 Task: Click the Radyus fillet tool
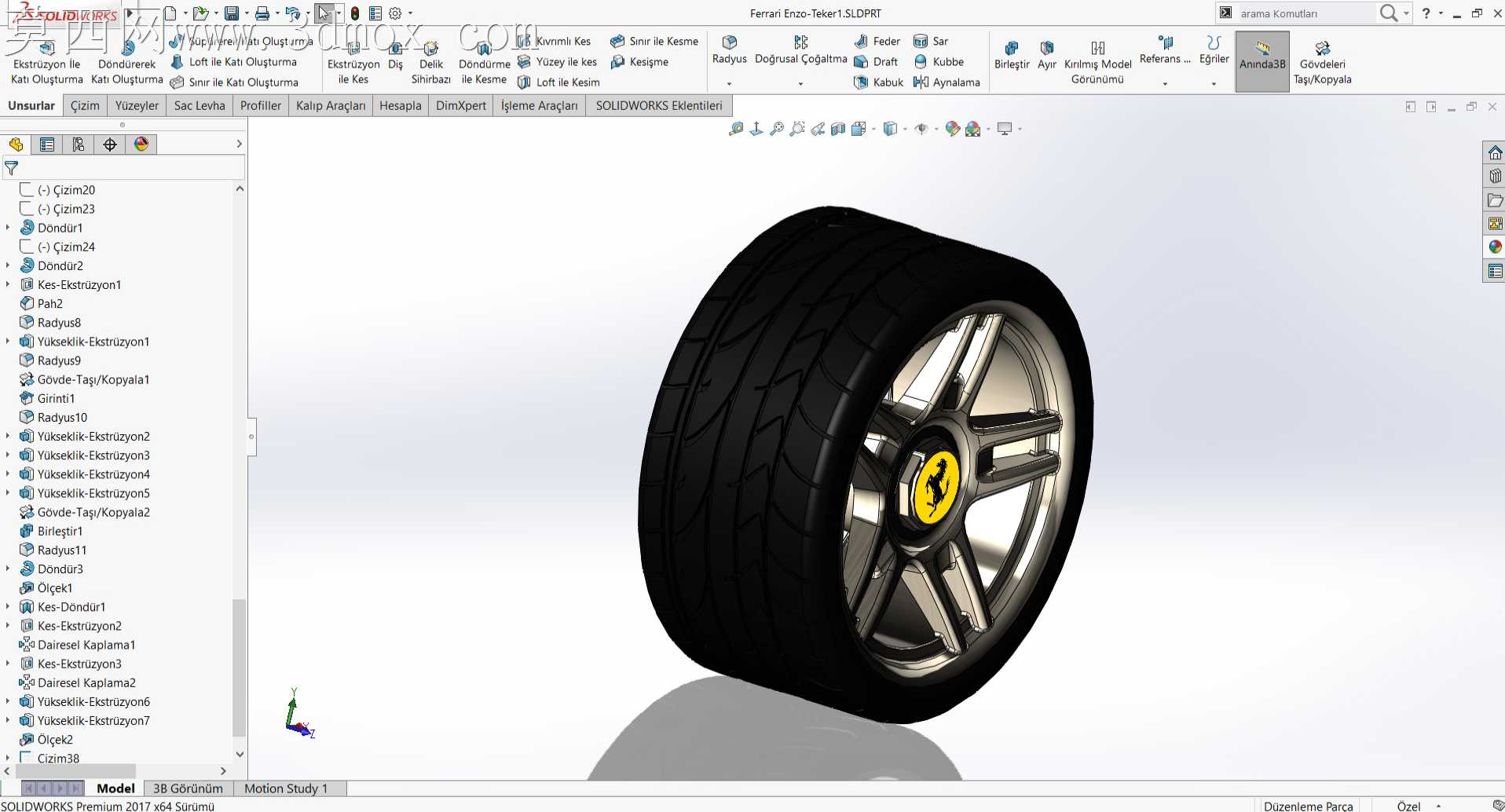[730, 49]
